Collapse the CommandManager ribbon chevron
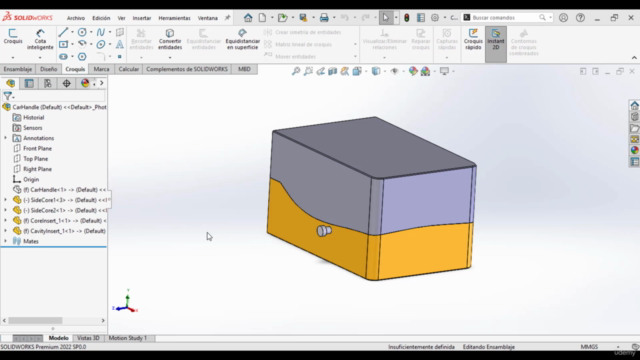640x360 pixels. click(634, 58)
